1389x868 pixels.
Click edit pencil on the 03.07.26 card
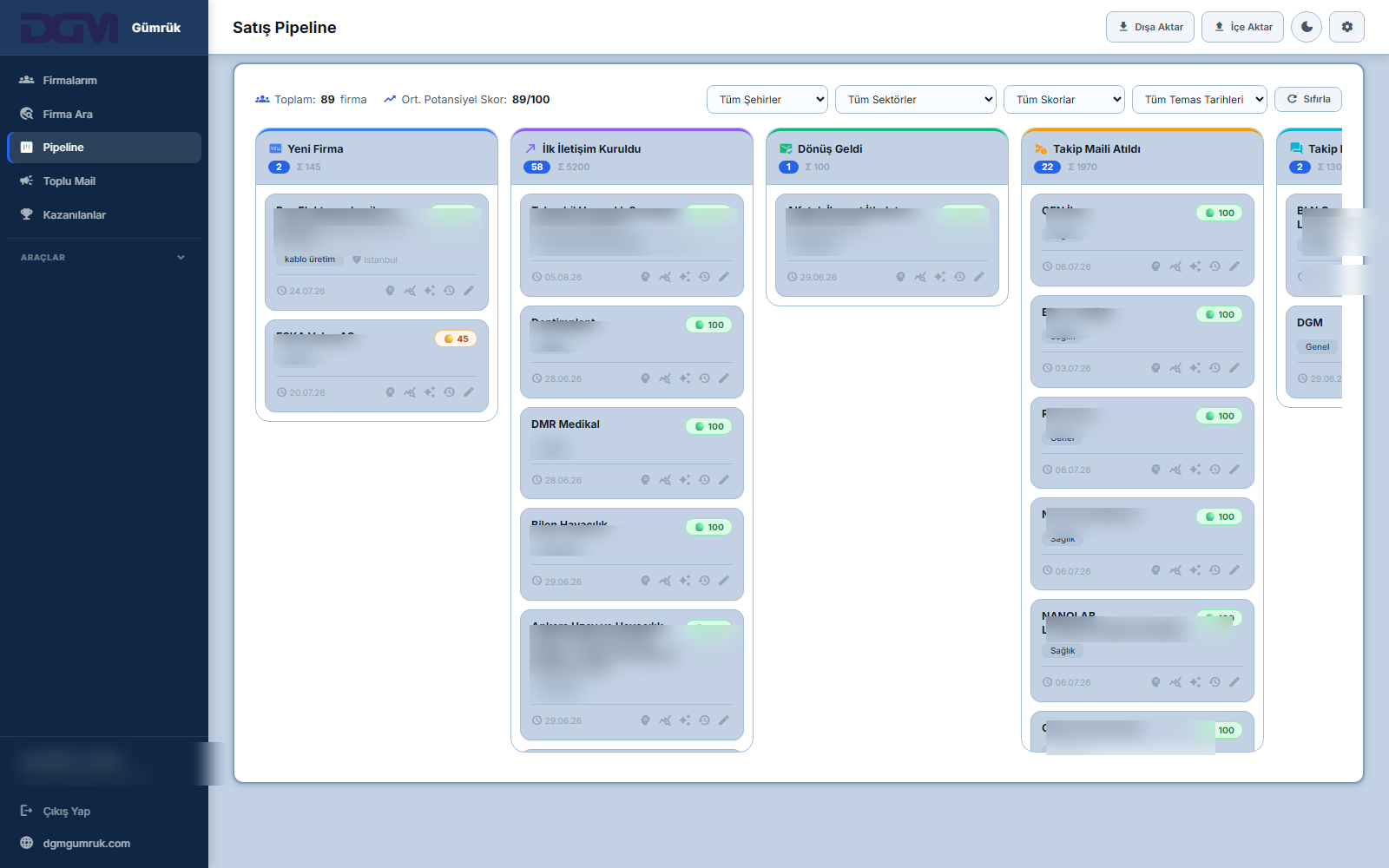click(1234, 368)
